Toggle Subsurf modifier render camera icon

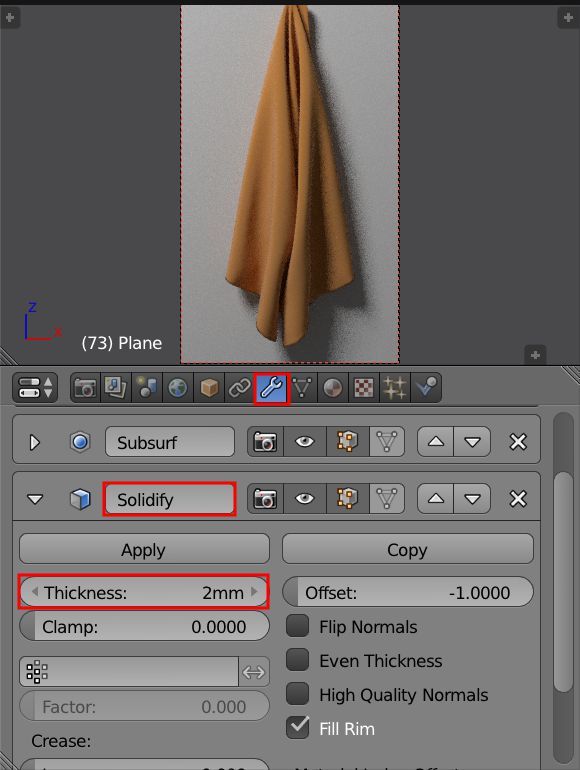click(265, 442)
